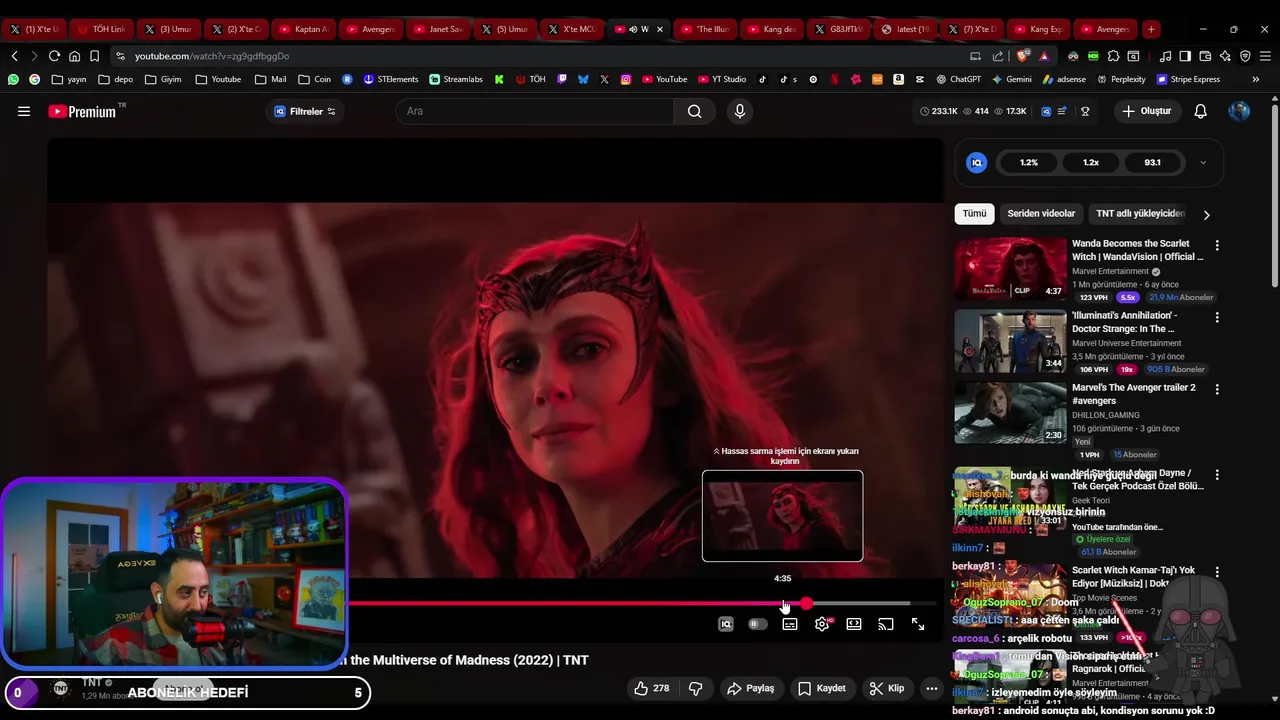
Task: Start voice search with the microphone icon
Action: pyautogui.click(x=740, y=111)
